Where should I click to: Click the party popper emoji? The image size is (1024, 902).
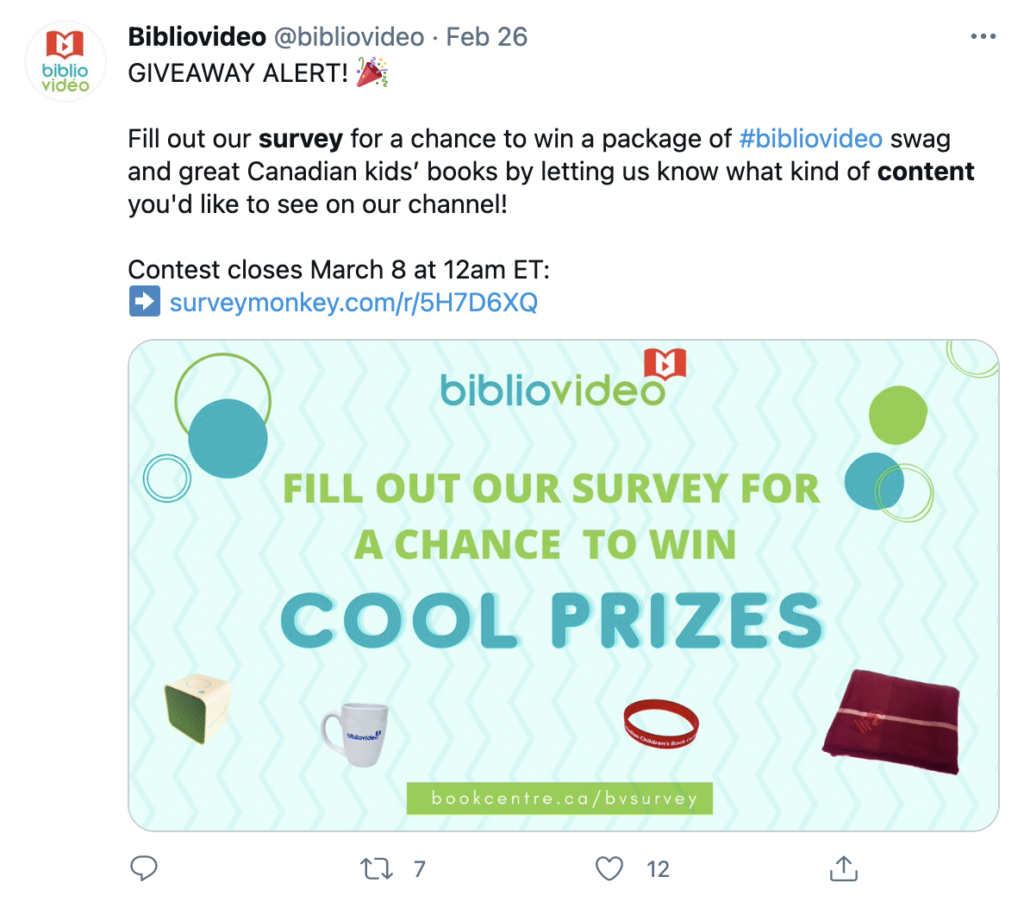372,72
